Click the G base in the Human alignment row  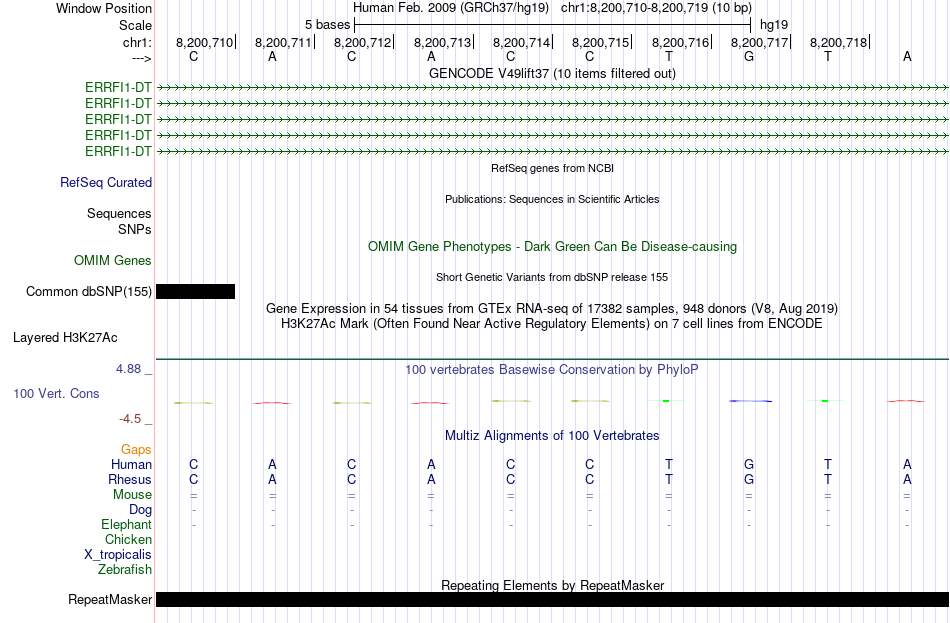(x=749, y=465)
